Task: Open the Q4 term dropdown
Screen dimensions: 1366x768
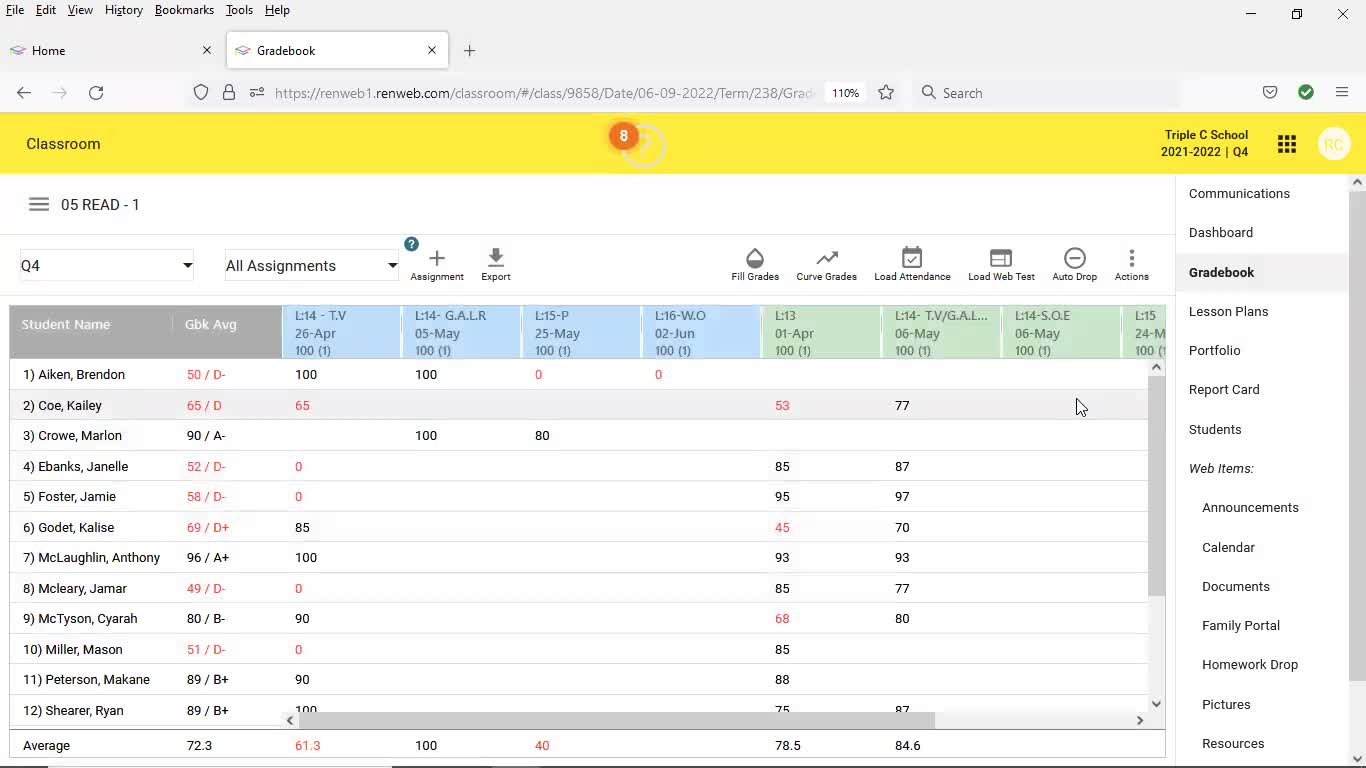Action: (106, 266)
